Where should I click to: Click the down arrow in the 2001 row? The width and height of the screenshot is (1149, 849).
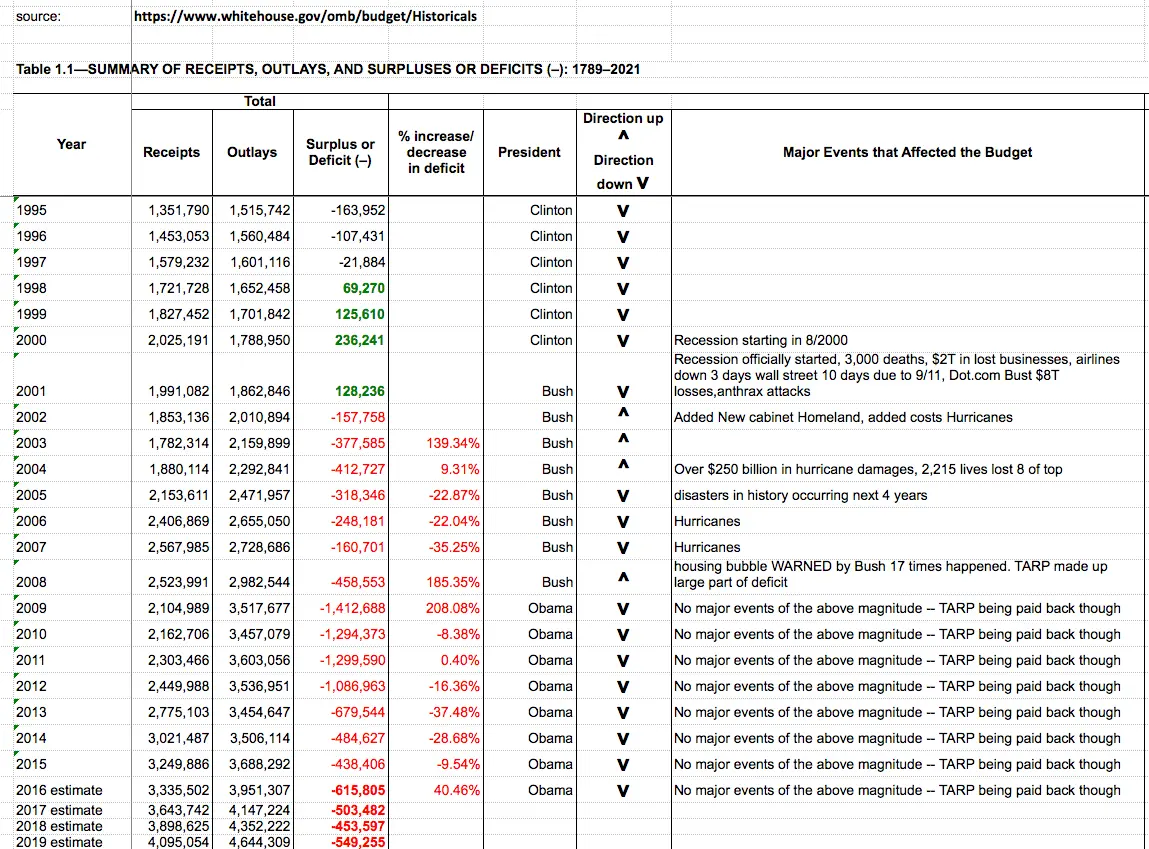tap(622, 392)
